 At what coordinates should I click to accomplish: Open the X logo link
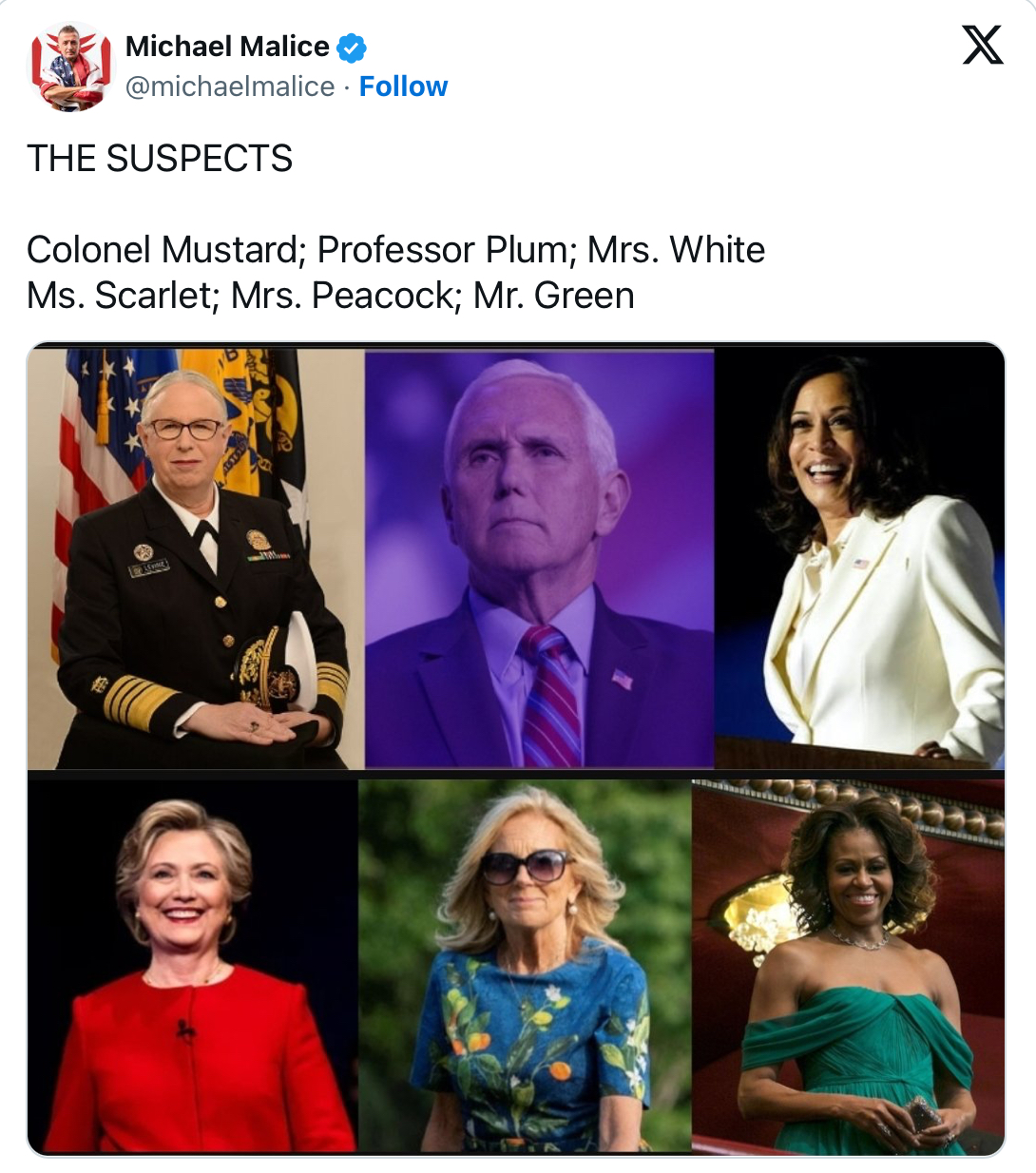[x=982, y=45]
